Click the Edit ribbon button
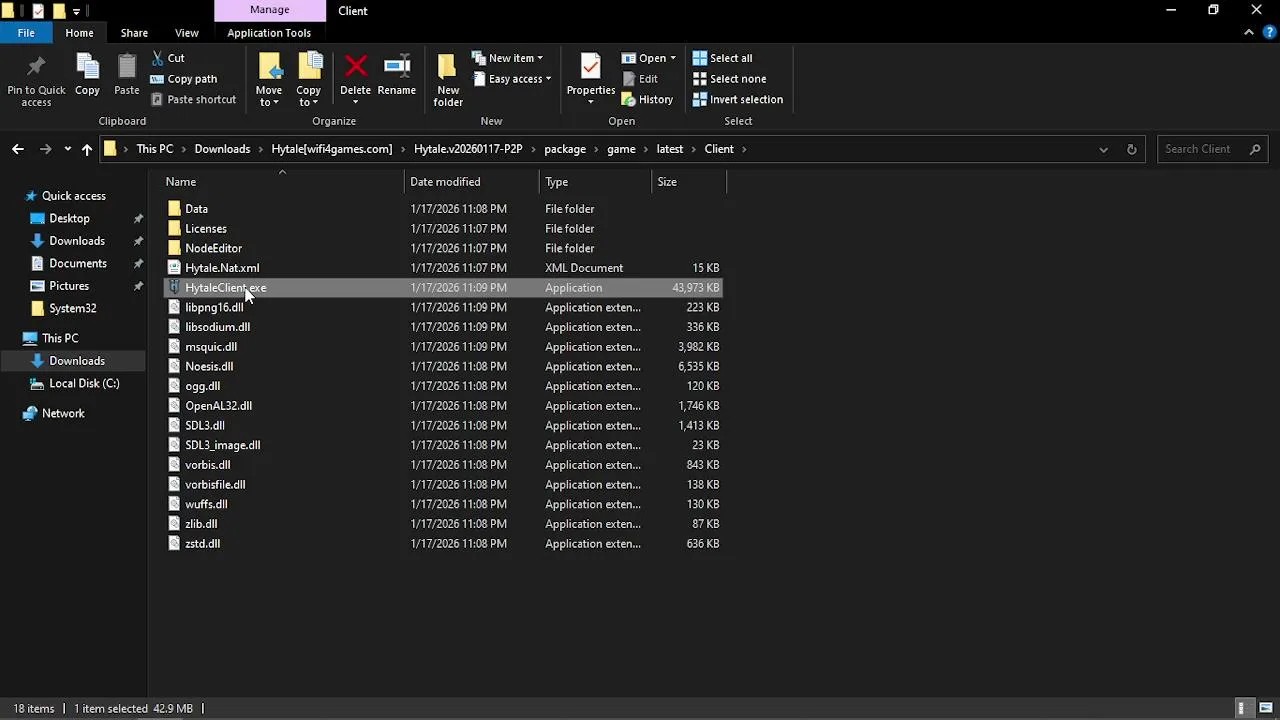The height and width of the screenshot is (720, 1280). coord(640,79)
